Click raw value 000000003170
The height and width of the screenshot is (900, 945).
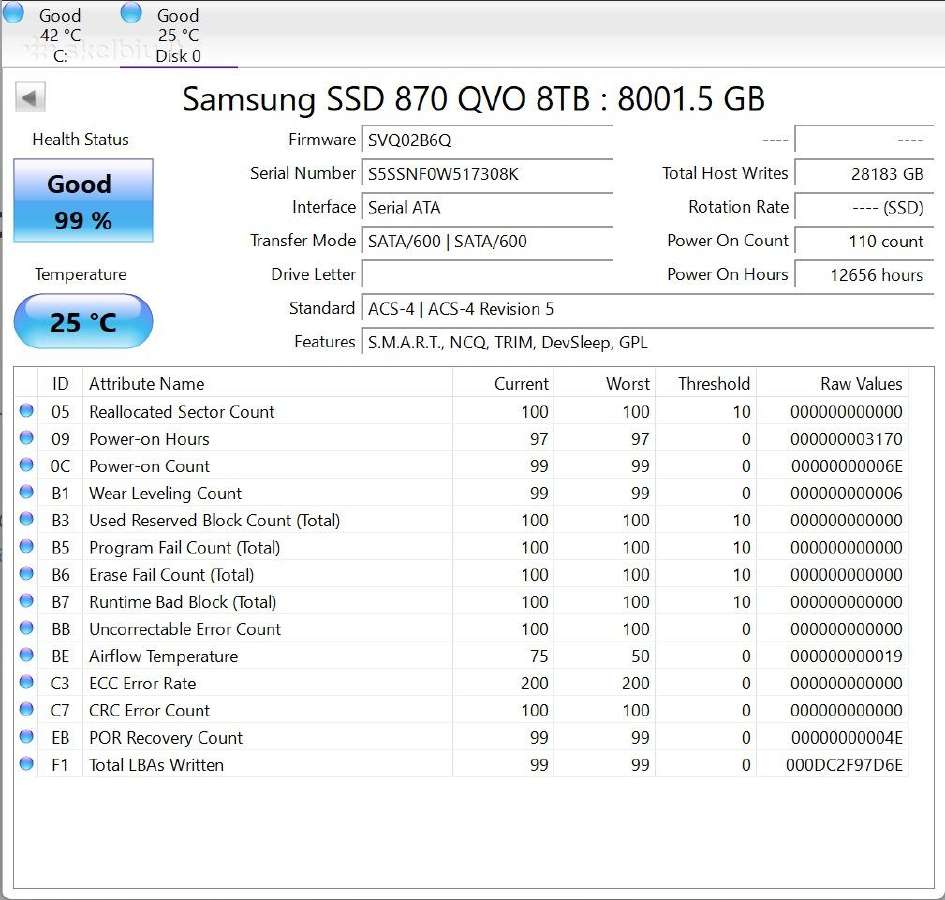[846, 439]
